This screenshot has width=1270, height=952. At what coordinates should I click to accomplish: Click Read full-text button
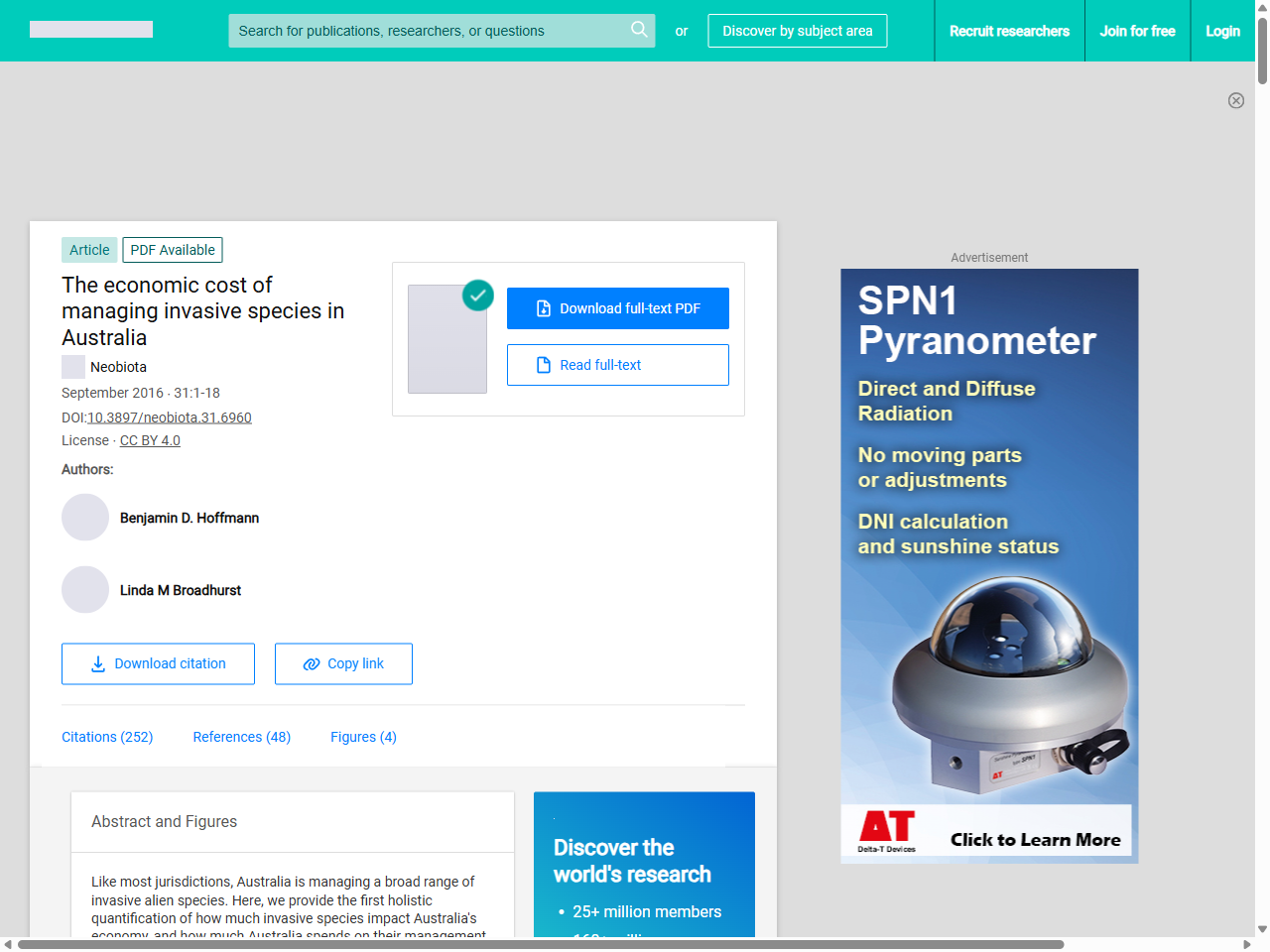click(618, 365)
